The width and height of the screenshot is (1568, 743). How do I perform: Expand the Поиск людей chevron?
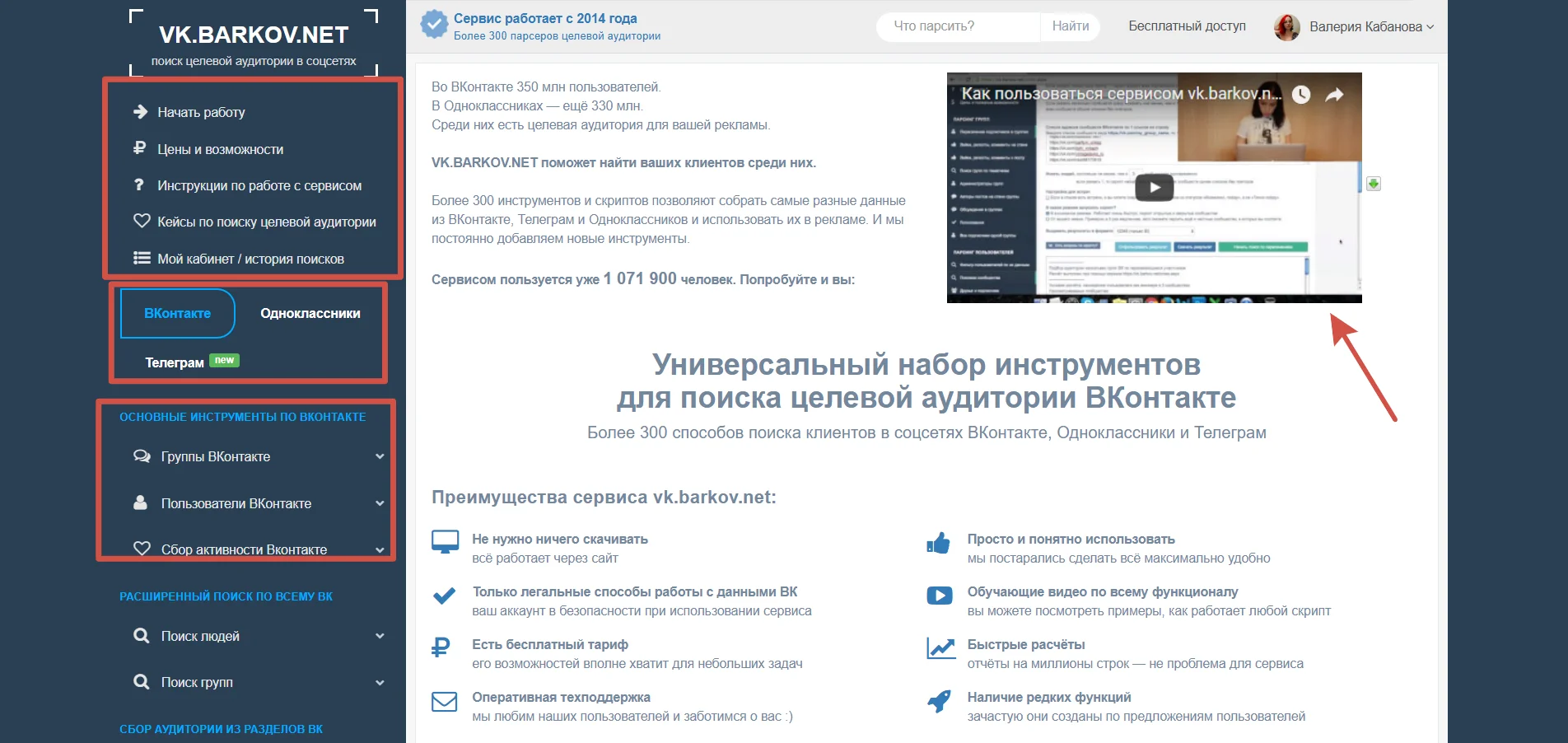point(380,636)
